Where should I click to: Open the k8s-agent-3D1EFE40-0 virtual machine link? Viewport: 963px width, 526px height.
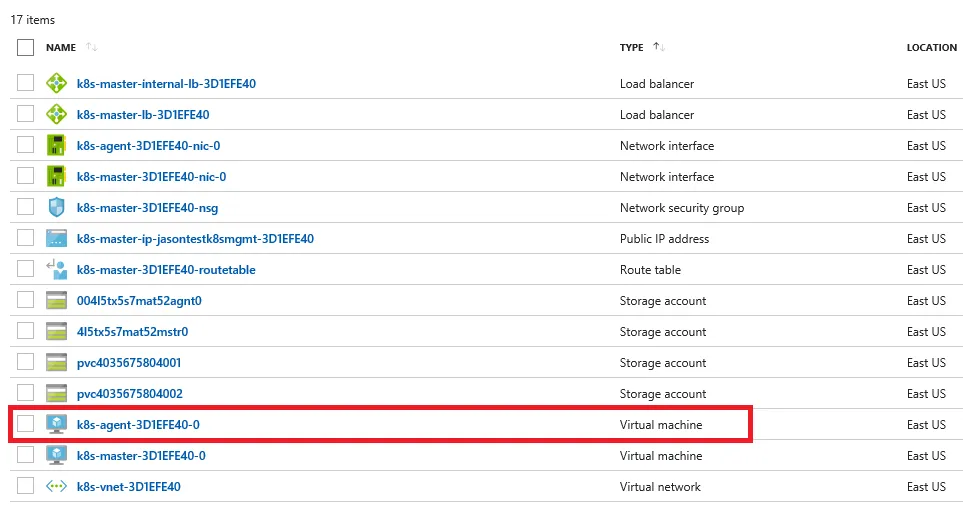click(138, 425)
